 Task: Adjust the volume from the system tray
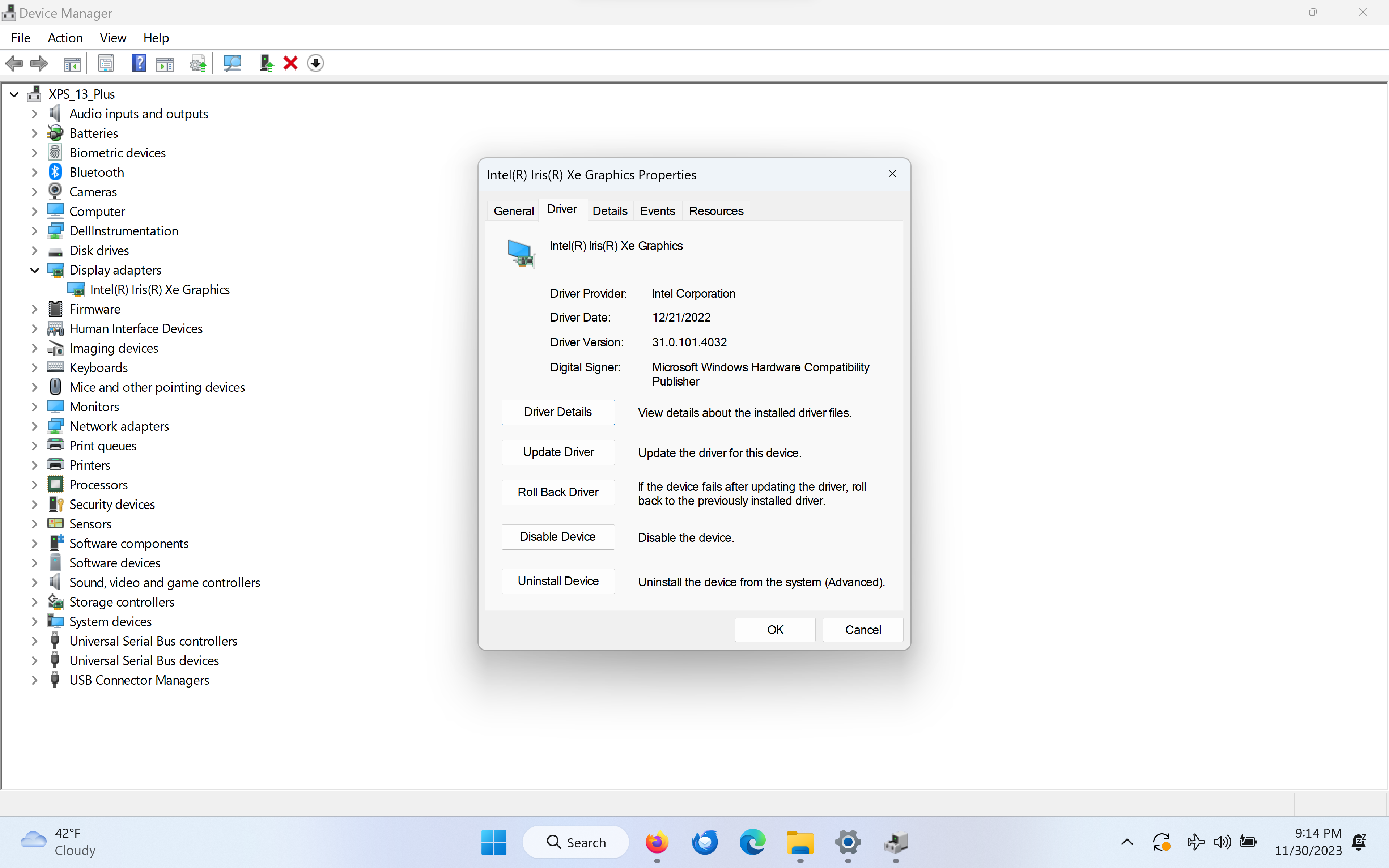[1222, 842]
